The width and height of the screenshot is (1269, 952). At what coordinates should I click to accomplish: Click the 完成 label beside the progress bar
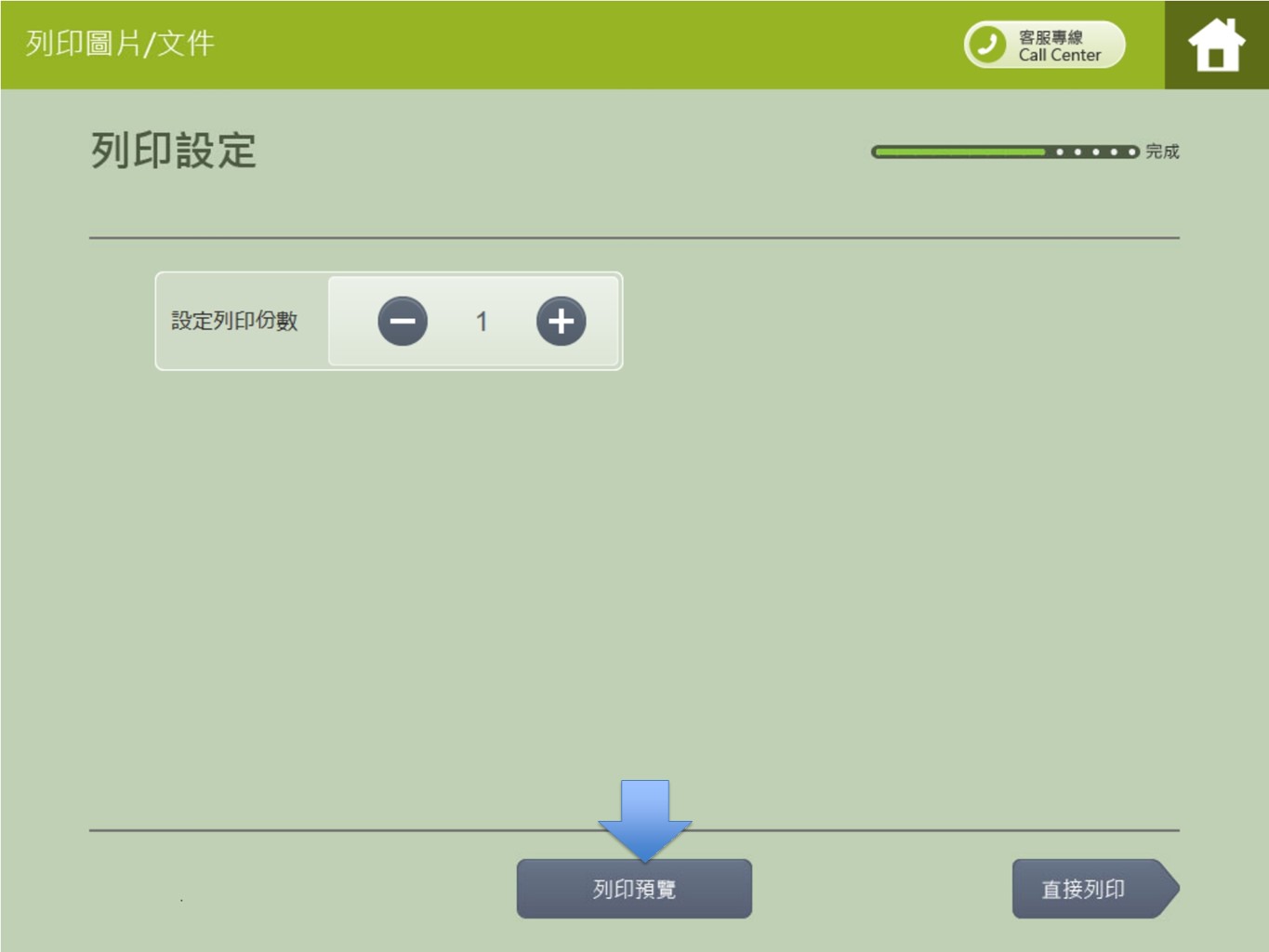coord(1162,152)
